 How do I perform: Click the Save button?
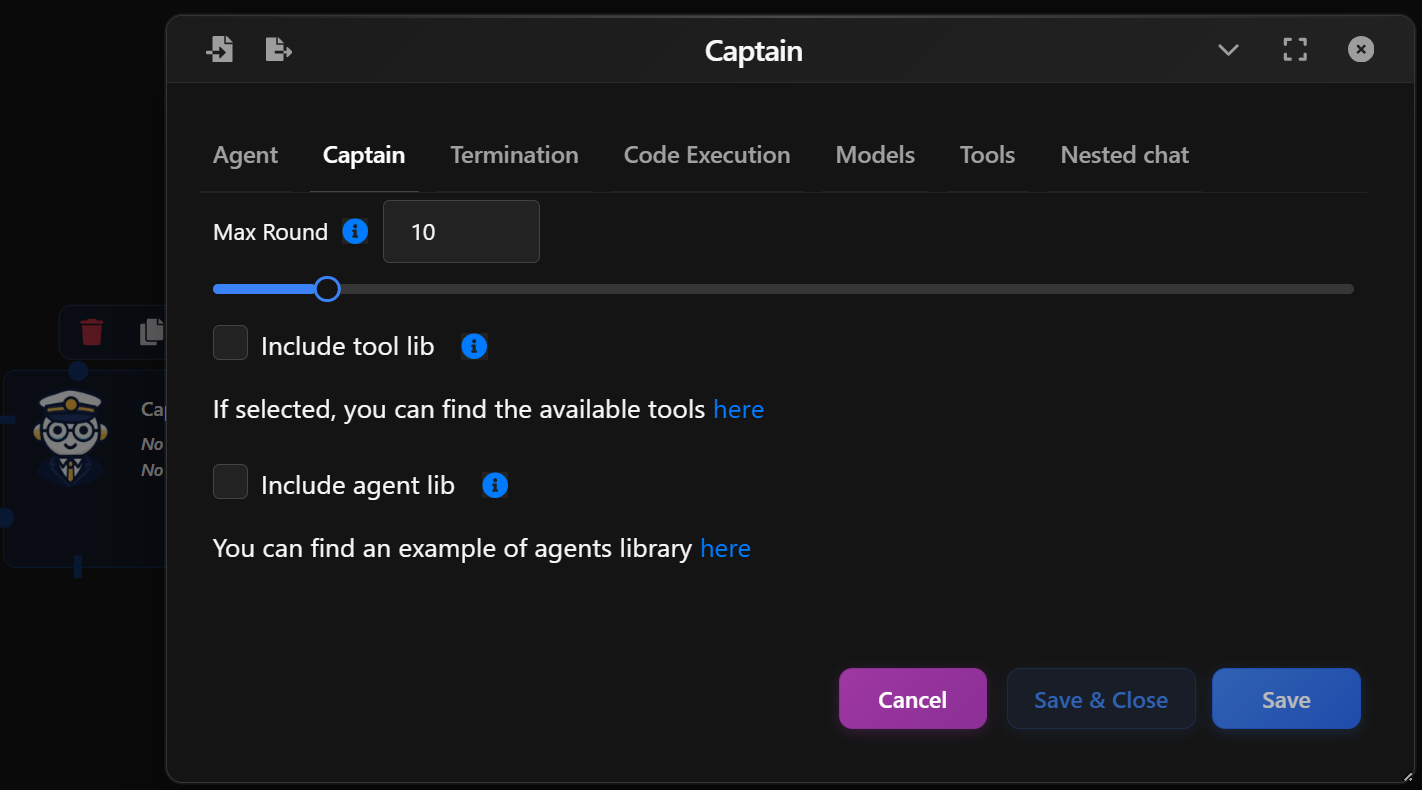[x=1286, y=698]
